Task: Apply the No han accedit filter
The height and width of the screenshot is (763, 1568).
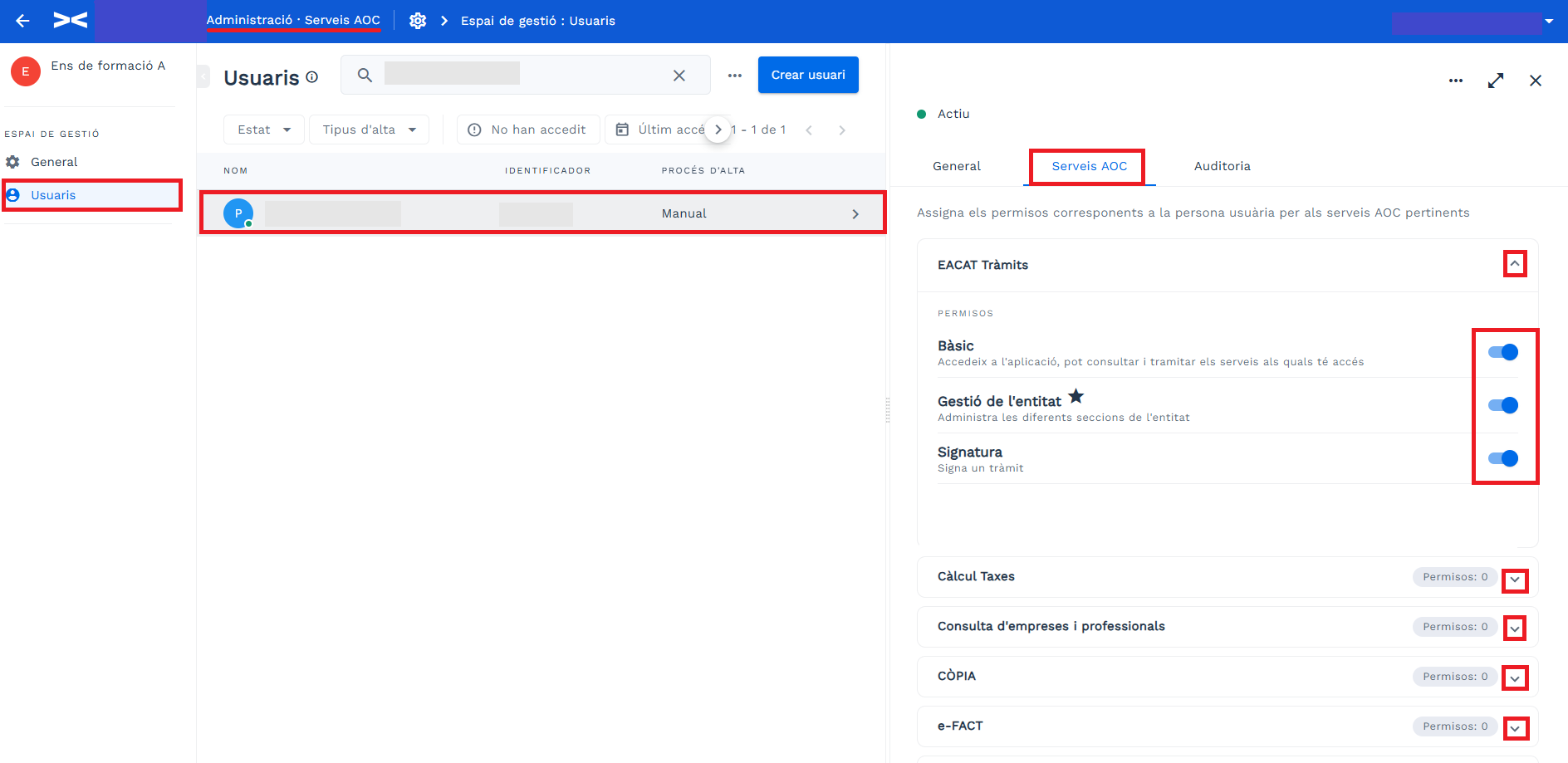Action: [x=528, y=130]
